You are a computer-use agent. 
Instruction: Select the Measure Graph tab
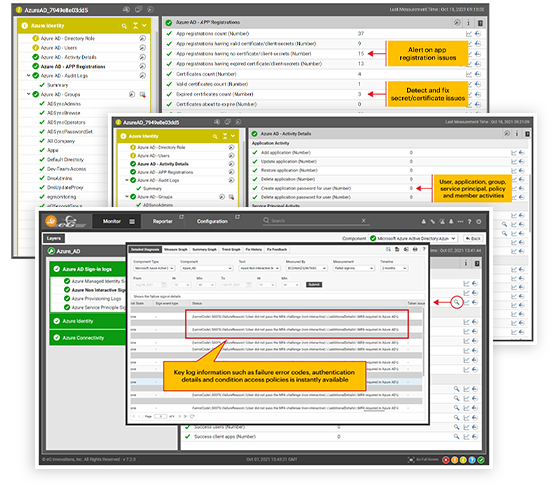[x=176, y=249]
